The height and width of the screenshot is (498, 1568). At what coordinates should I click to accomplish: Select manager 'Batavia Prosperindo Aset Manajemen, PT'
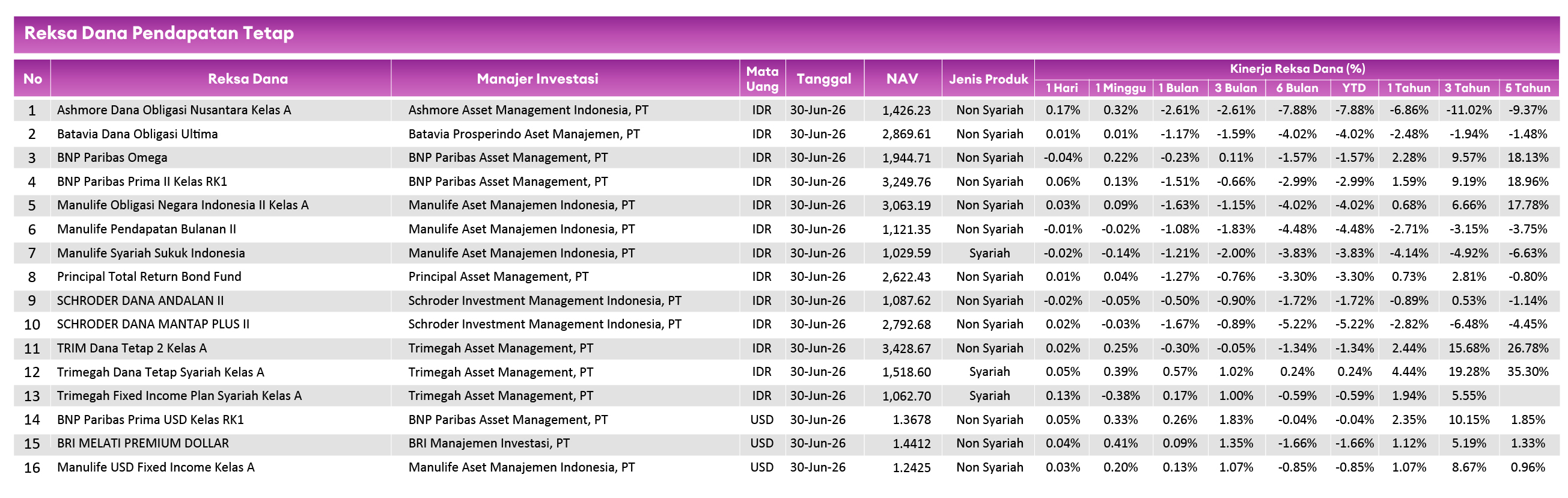coord(524,134)
